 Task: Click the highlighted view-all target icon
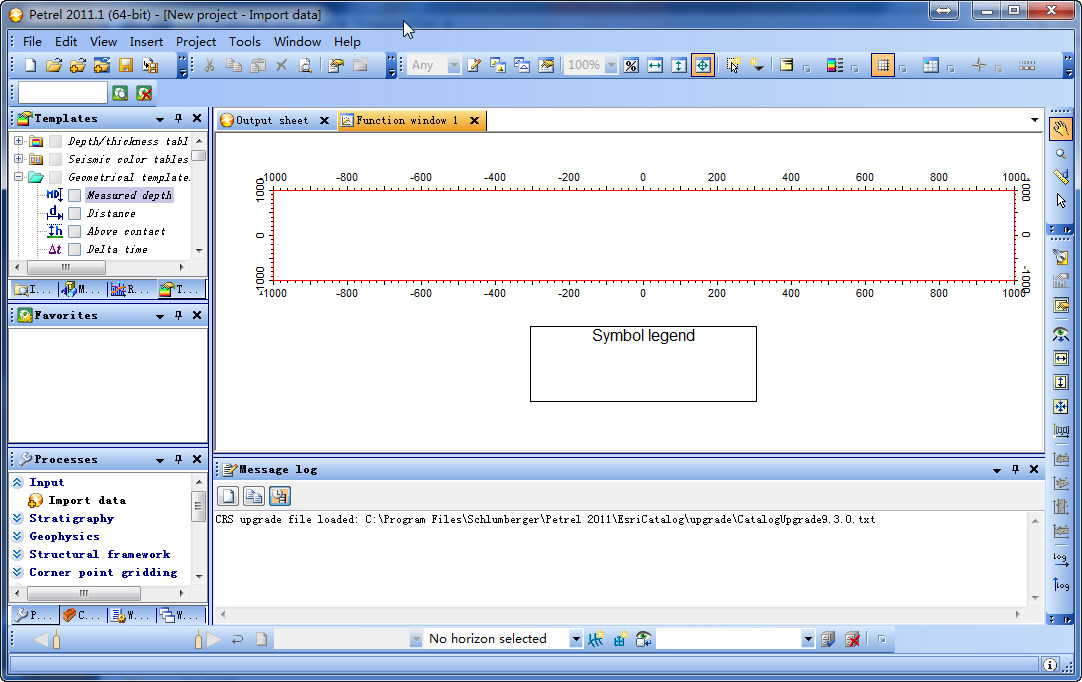tap(702, 66)
